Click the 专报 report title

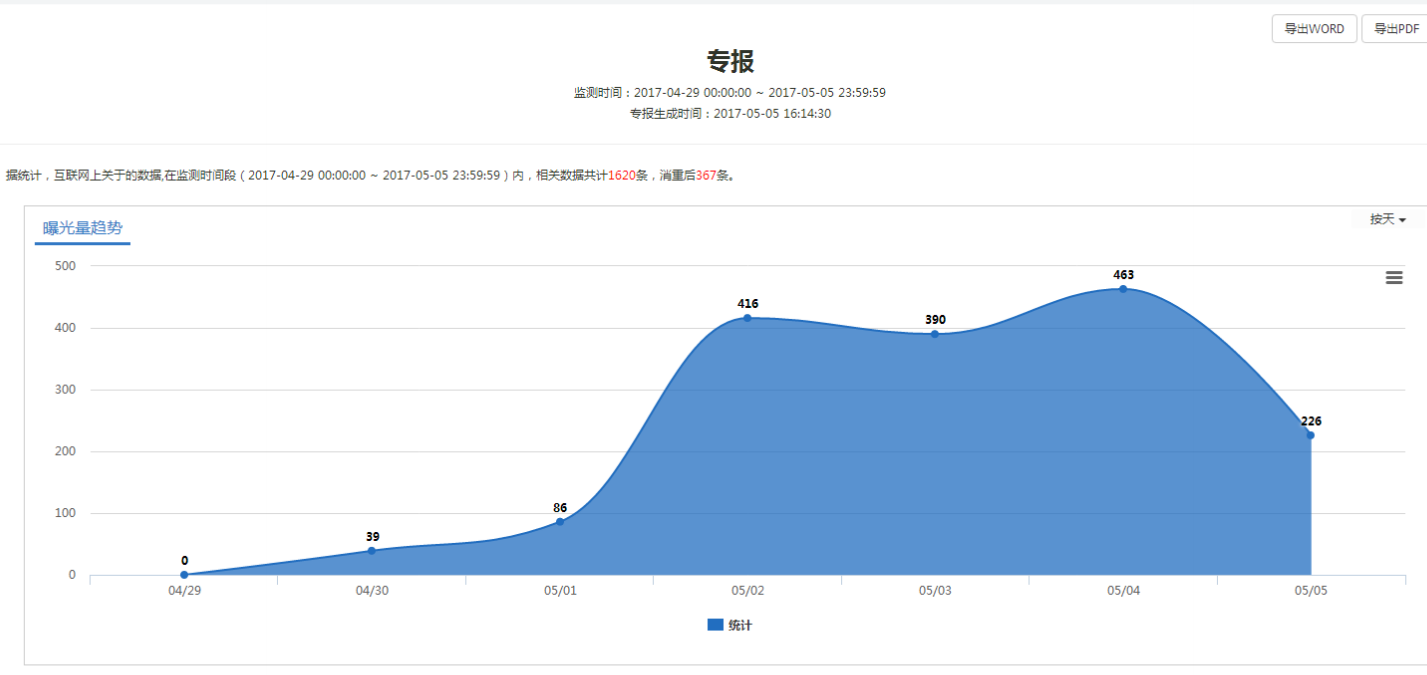[x=731, y=62]
